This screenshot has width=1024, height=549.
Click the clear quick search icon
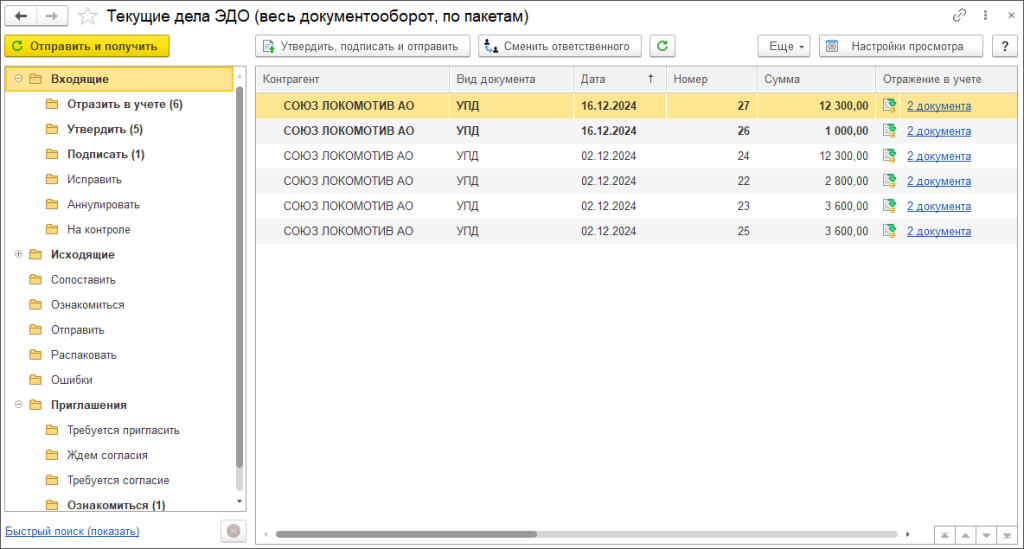tap(232, 531)
